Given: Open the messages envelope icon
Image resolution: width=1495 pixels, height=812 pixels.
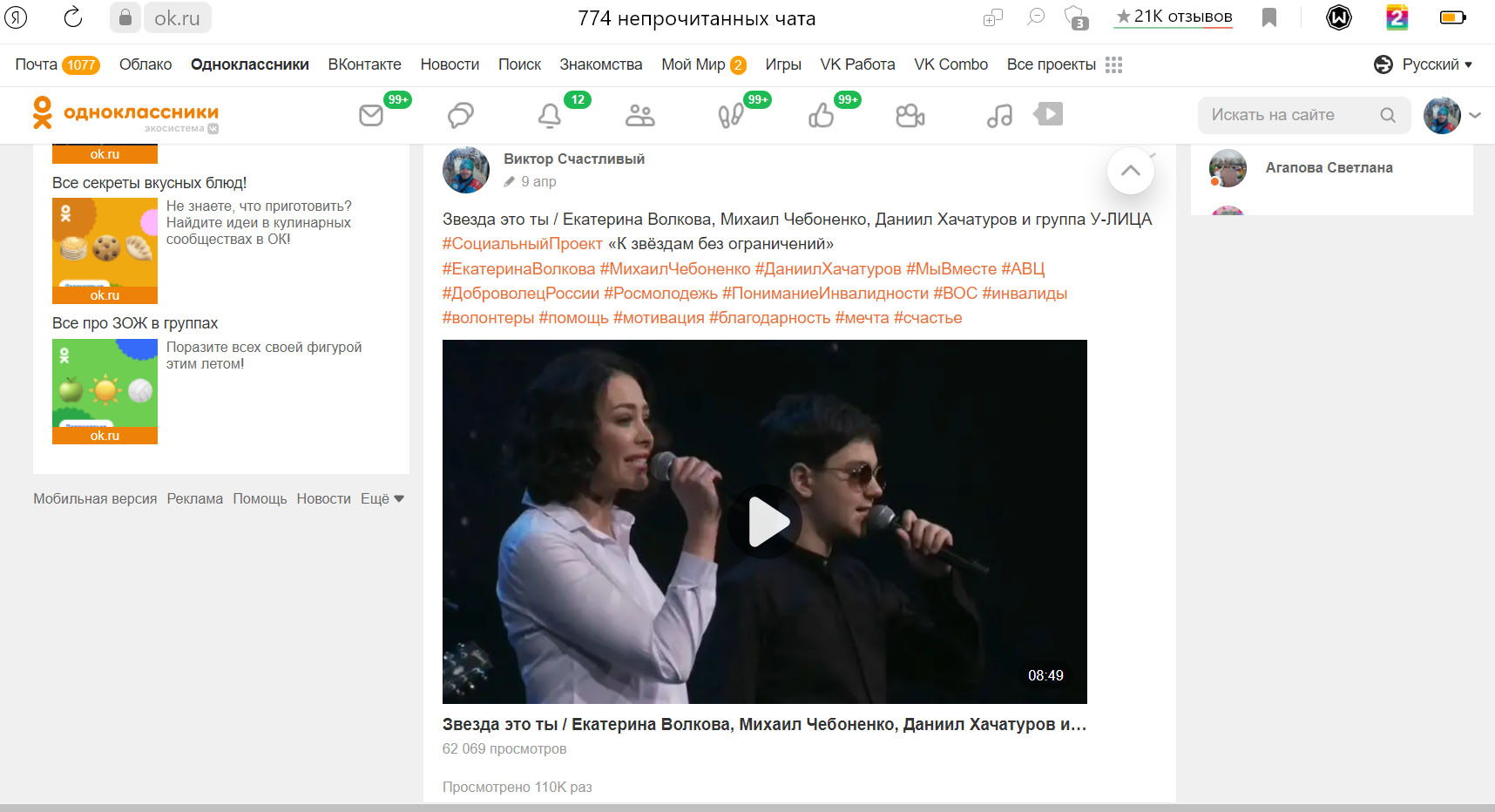Looking at the screenshot, I should 371,115.
